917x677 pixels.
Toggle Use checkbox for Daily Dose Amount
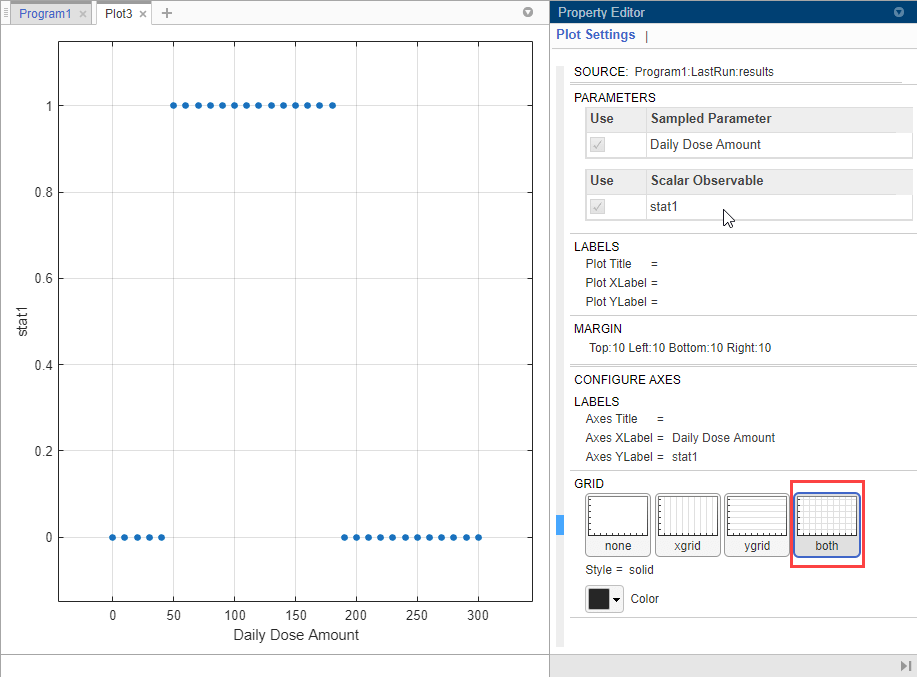click(x=597, y=144)
